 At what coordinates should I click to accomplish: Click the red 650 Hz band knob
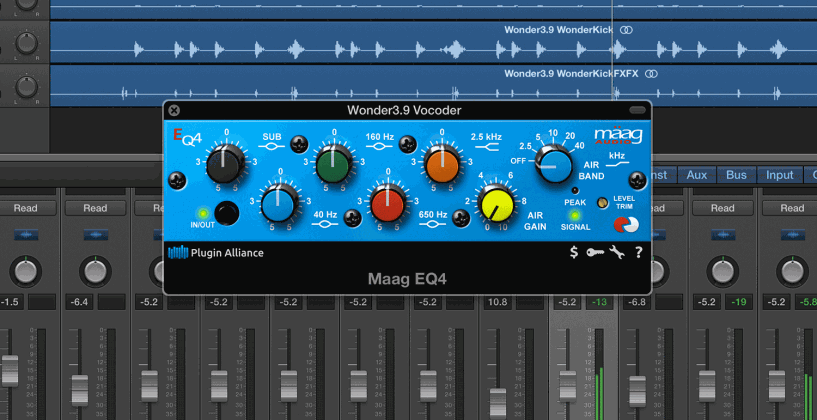(x=388, y=204)
